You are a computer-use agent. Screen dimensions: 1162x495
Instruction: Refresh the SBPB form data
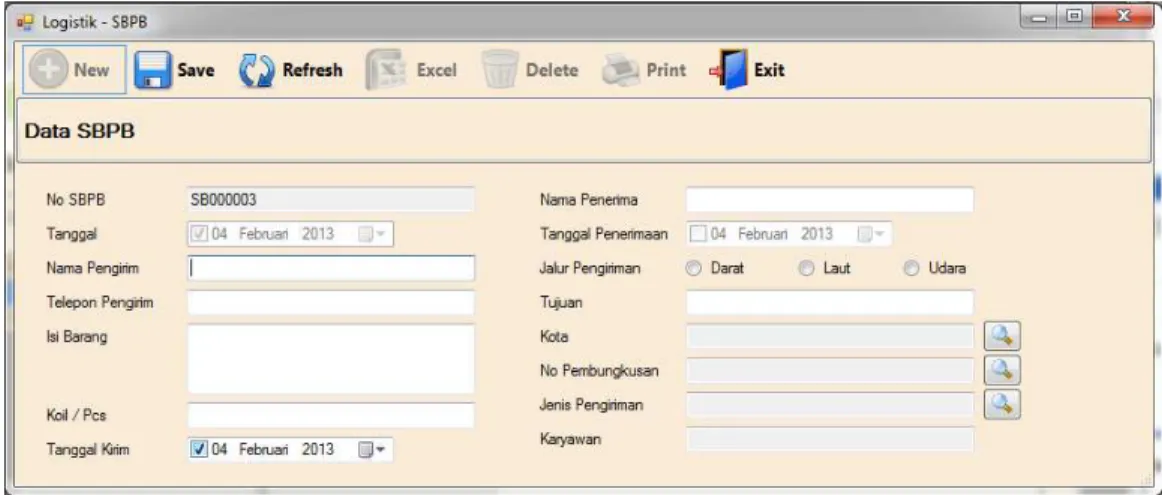click(290, 70)
